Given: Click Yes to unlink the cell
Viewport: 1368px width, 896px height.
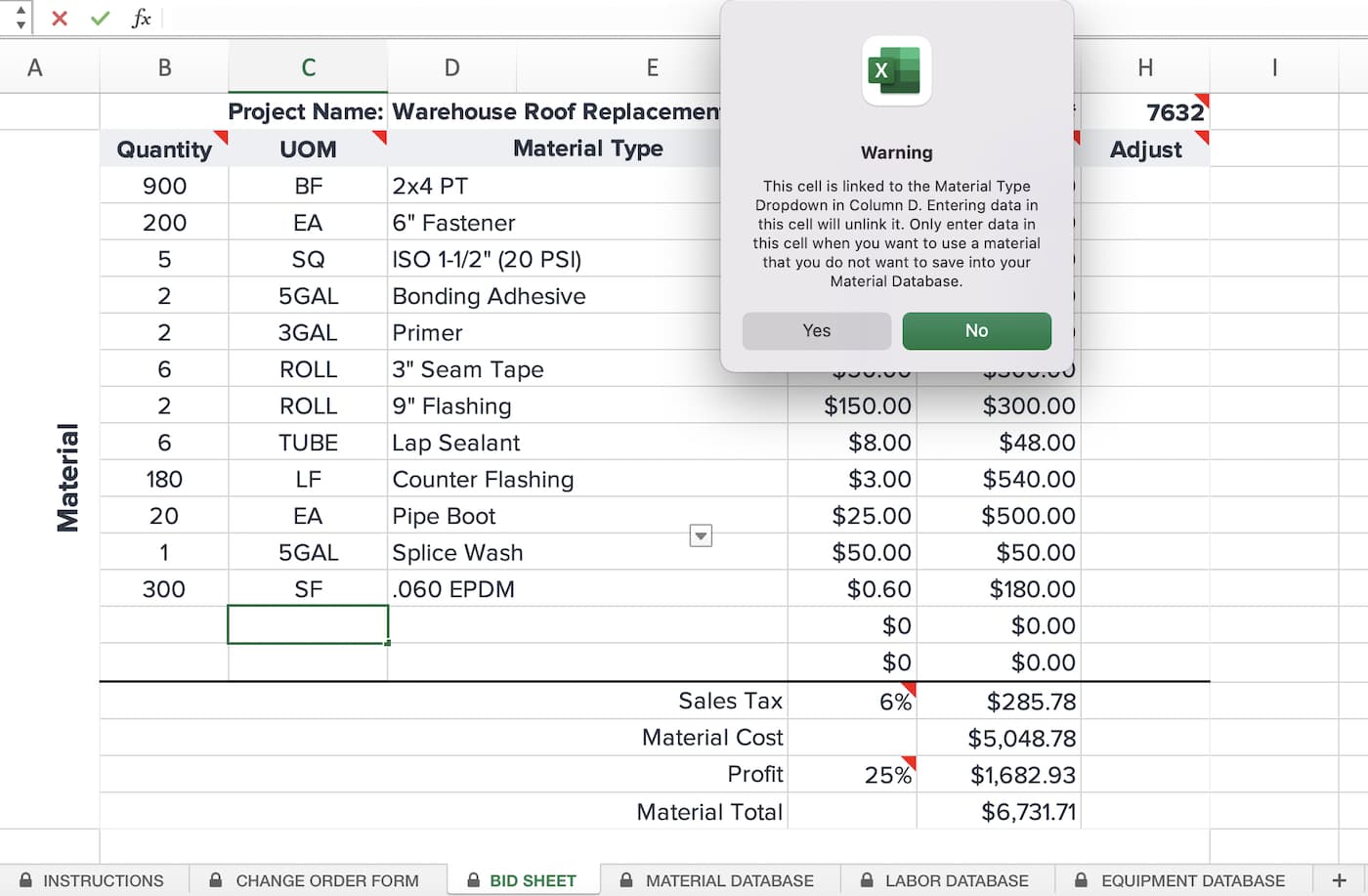Looking at the screenshot, I should click(816, 330).
